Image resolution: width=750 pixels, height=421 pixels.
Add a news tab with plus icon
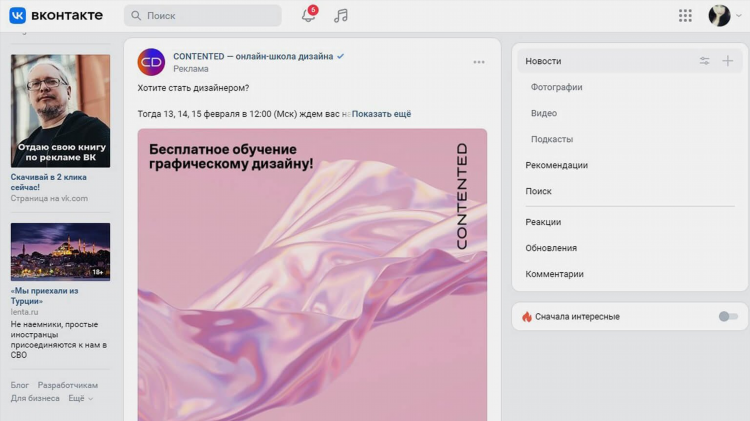(x=728, y=61)
